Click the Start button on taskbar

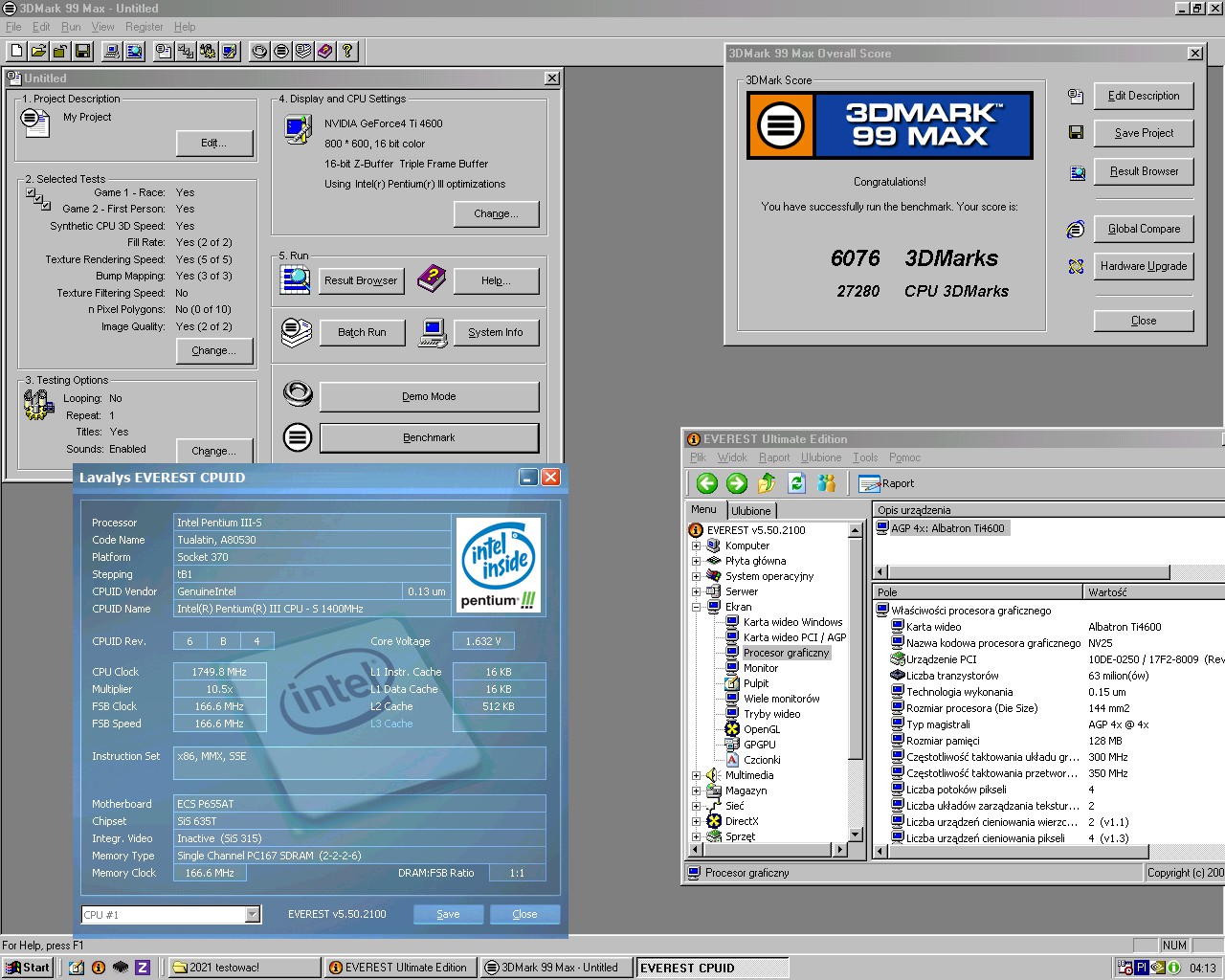click(x=29, y=968)
